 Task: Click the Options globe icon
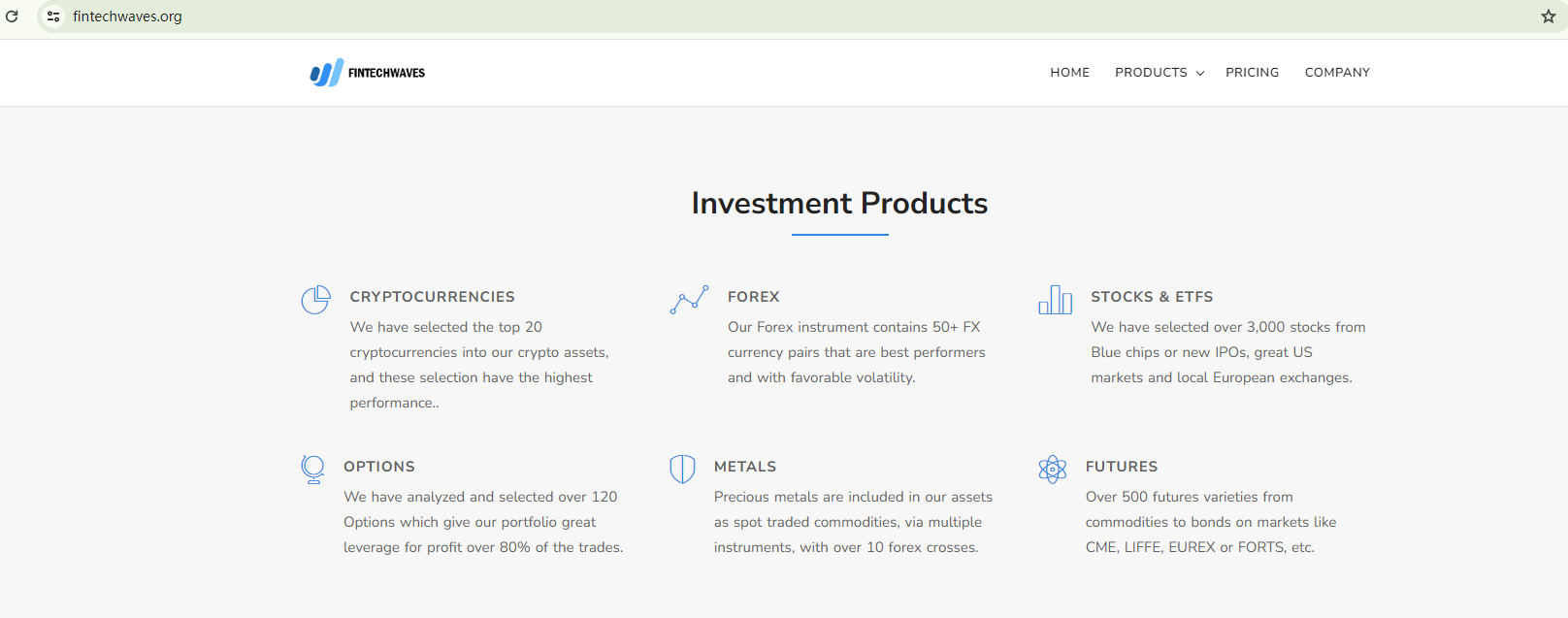pyautogui.click(x=312, y=470)
